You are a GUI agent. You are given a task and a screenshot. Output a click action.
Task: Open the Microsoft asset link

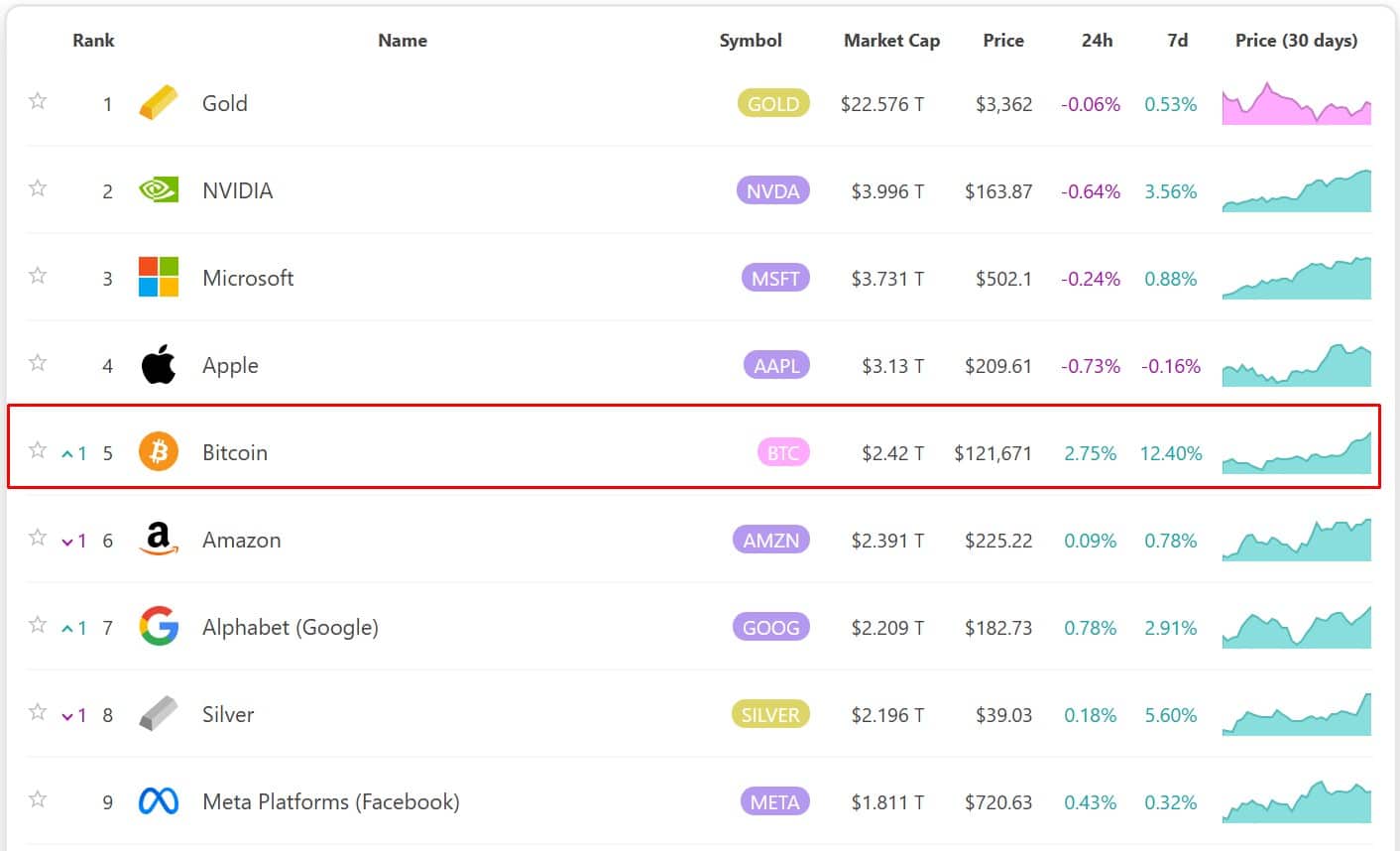click(x=248, y=278)
